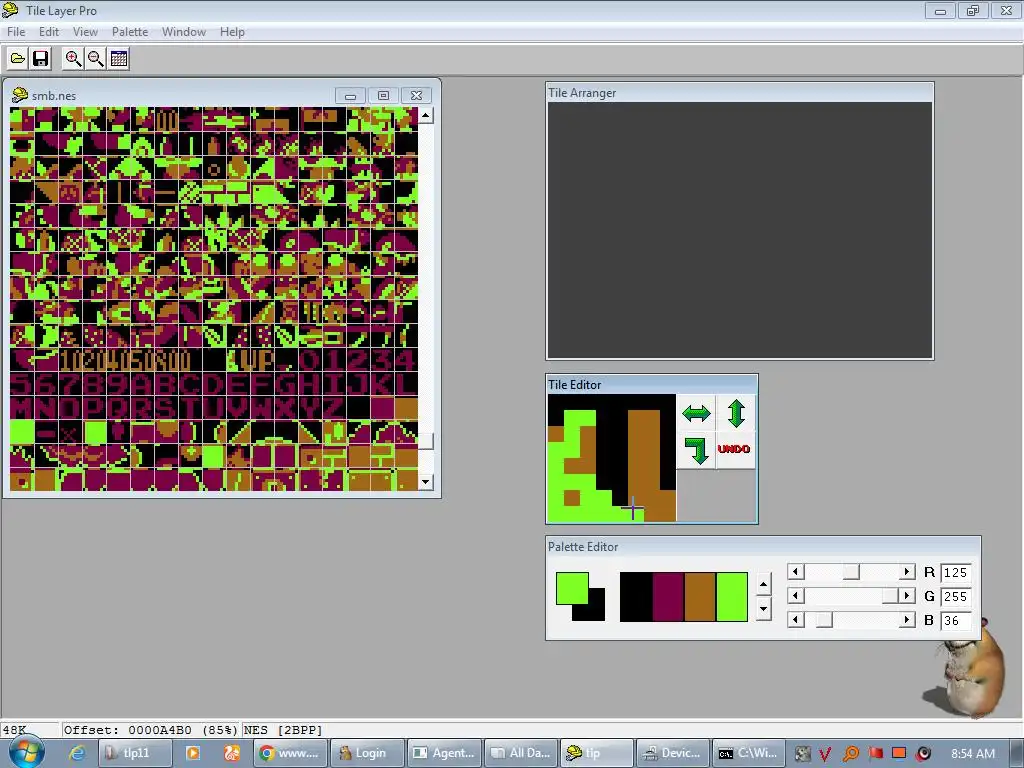Viewport: 1024px width, 768px height.
Task: Click the red V tray icon
Action: tap(825, 754)
